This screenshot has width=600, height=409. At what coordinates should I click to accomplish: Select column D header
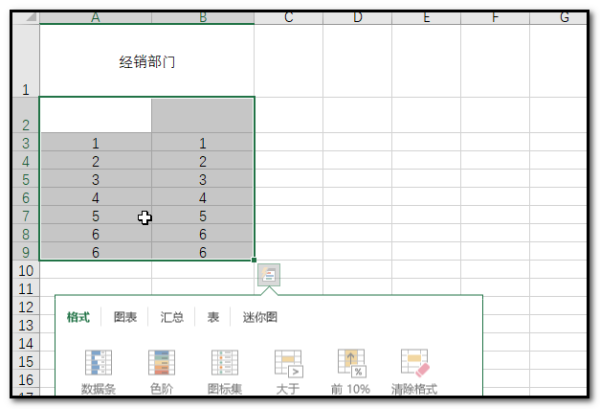click(357, 18)
